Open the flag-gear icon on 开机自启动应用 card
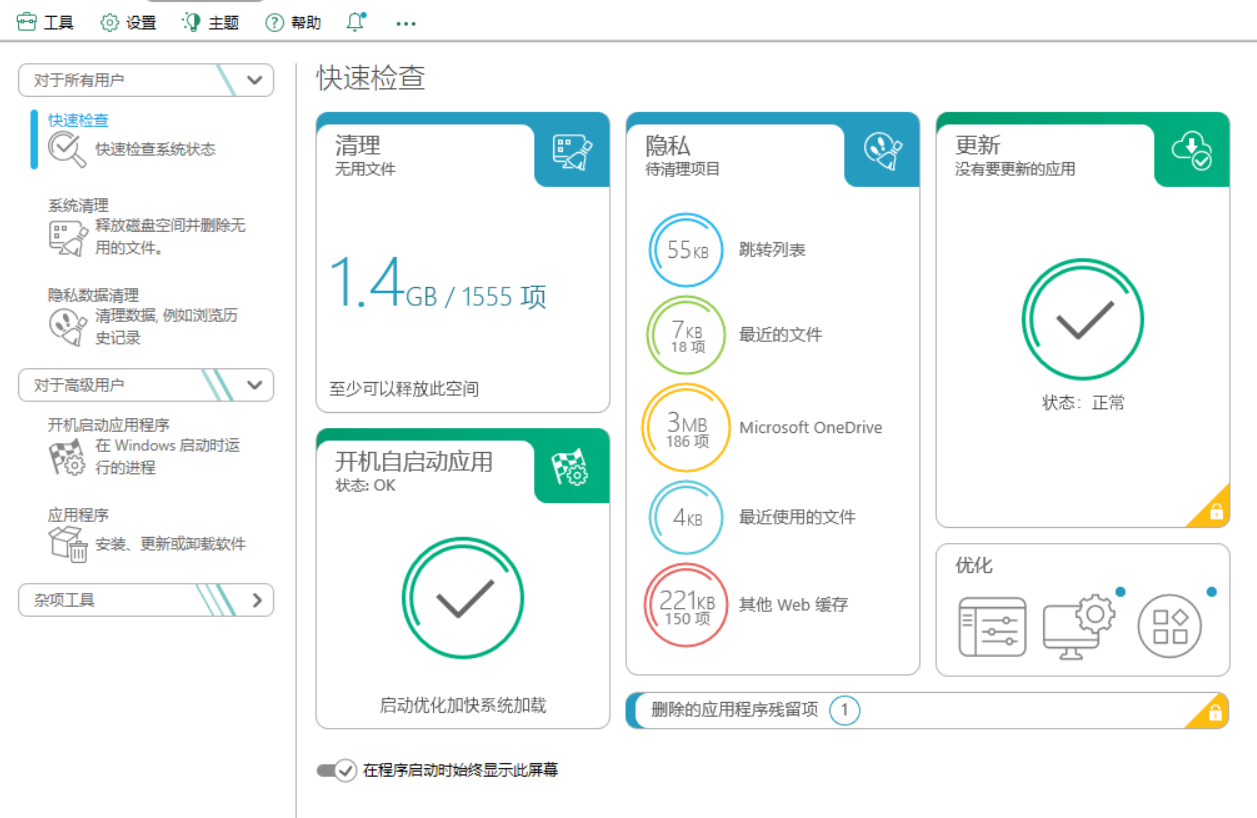 571,466
